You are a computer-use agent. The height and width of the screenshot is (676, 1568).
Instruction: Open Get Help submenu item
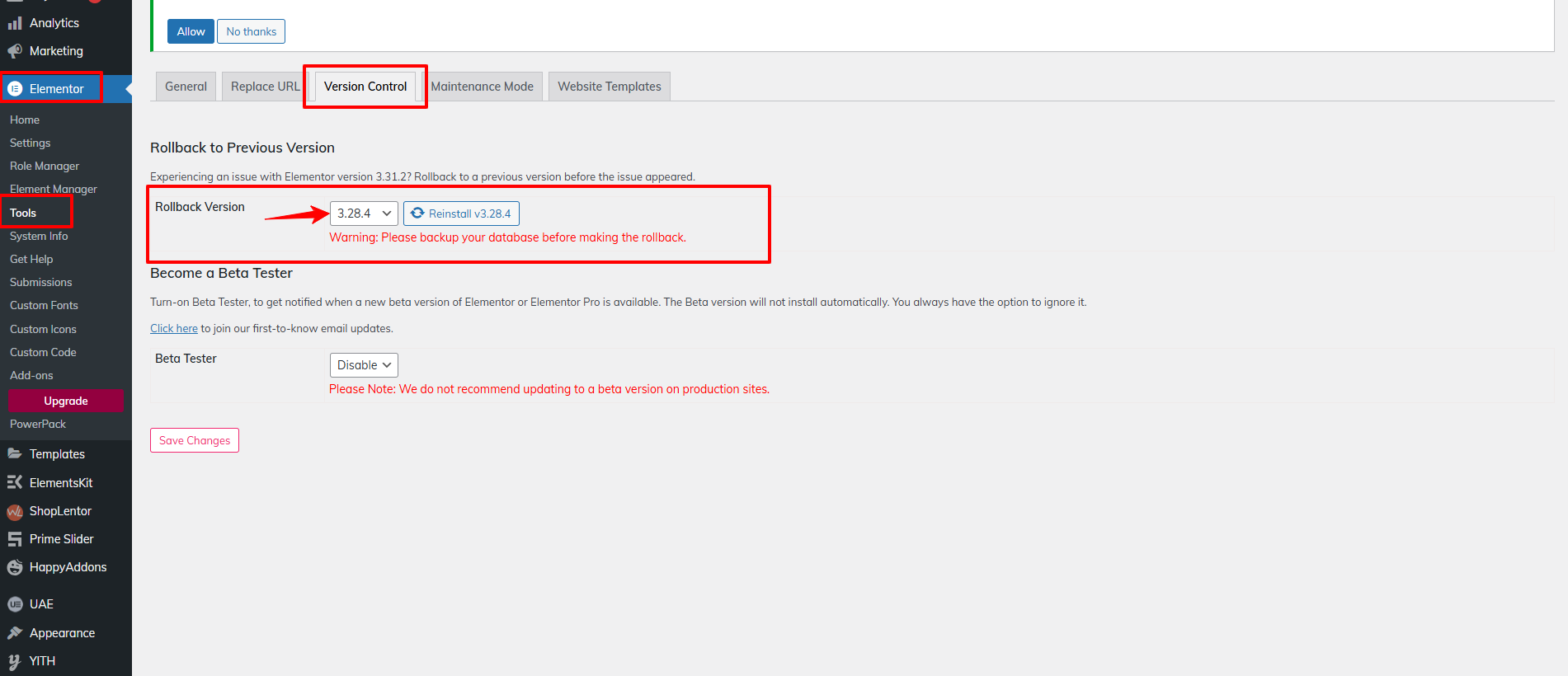(x=31, y=259)
